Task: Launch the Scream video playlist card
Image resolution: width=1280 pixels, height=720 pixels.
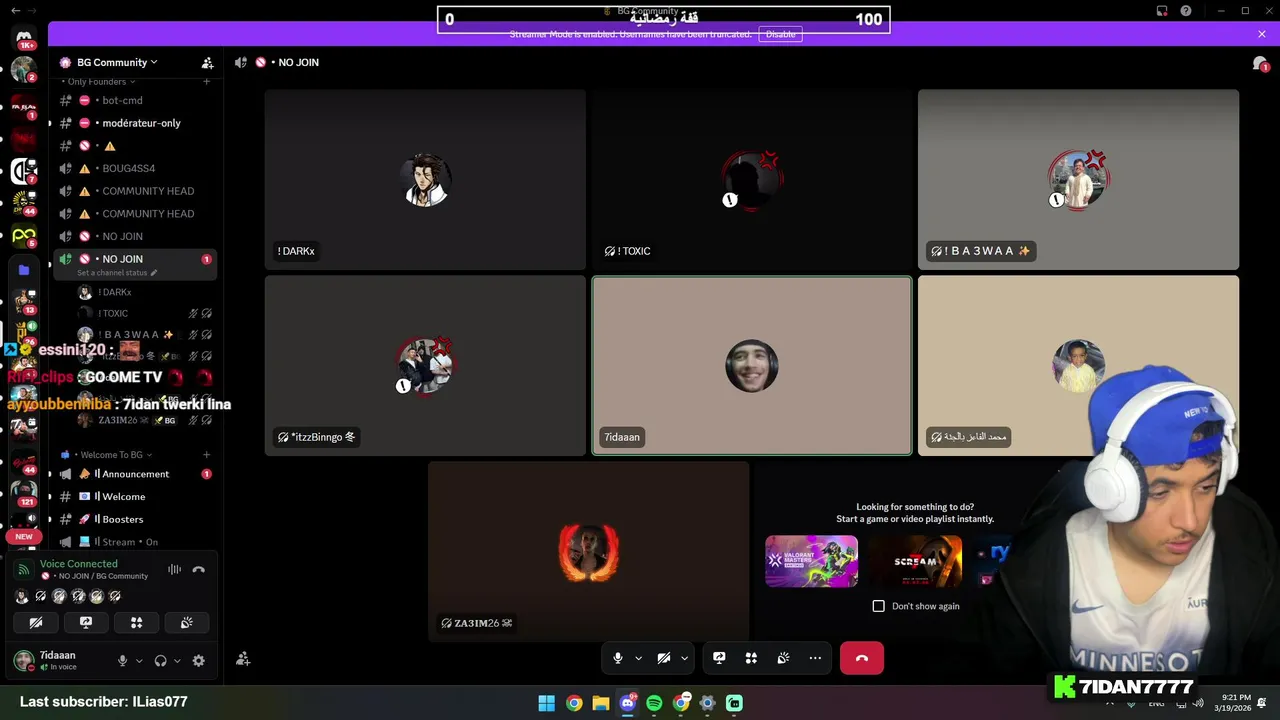Action: (x=915, y=561)
